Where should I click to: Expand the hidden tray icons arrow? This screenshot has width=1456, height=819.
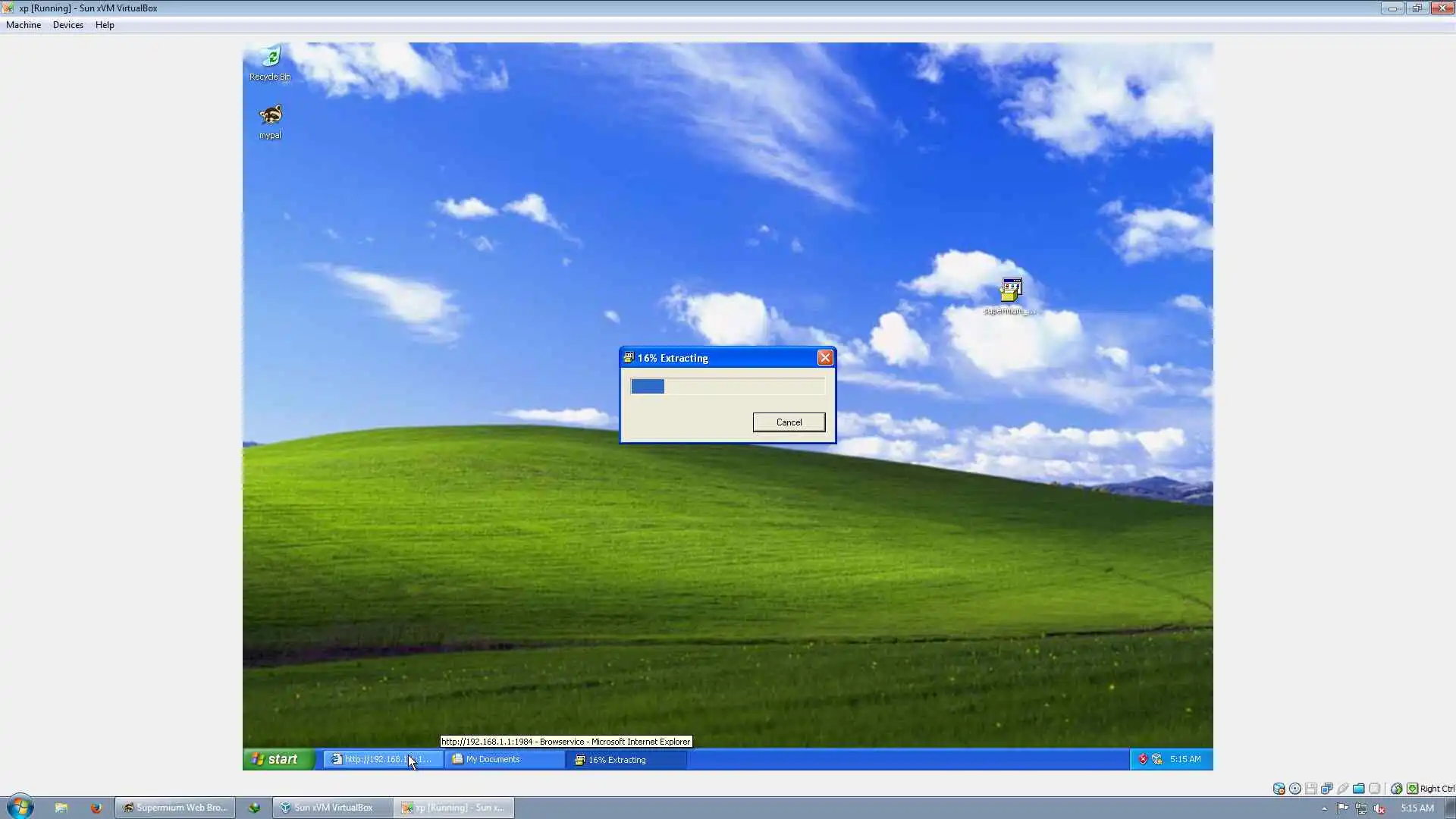(1324, 808)
